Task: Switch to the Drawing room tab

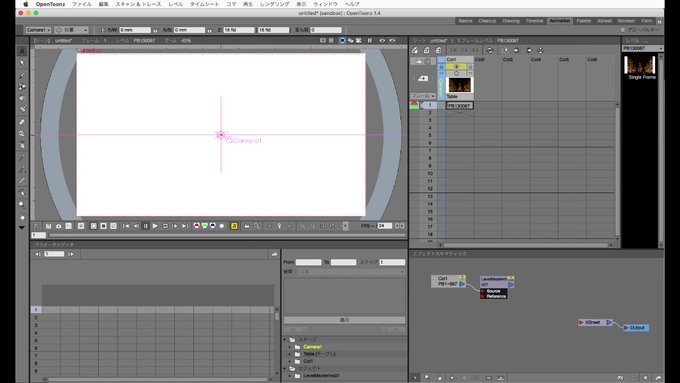Action: 511,21
